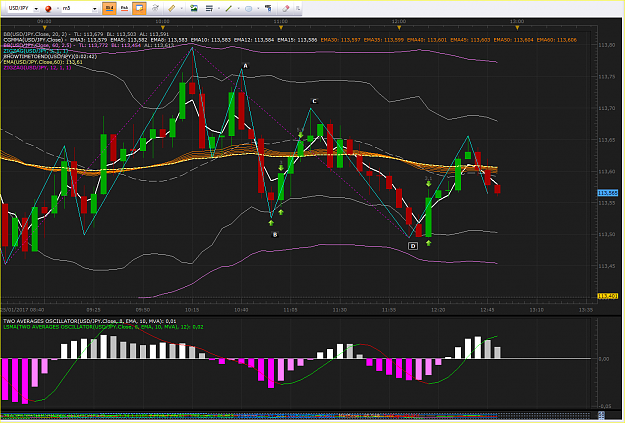The width and height of the screenshot is (625, 423).
Task: Click the 10:00 session marker triangle
Action: click(163, 28)
